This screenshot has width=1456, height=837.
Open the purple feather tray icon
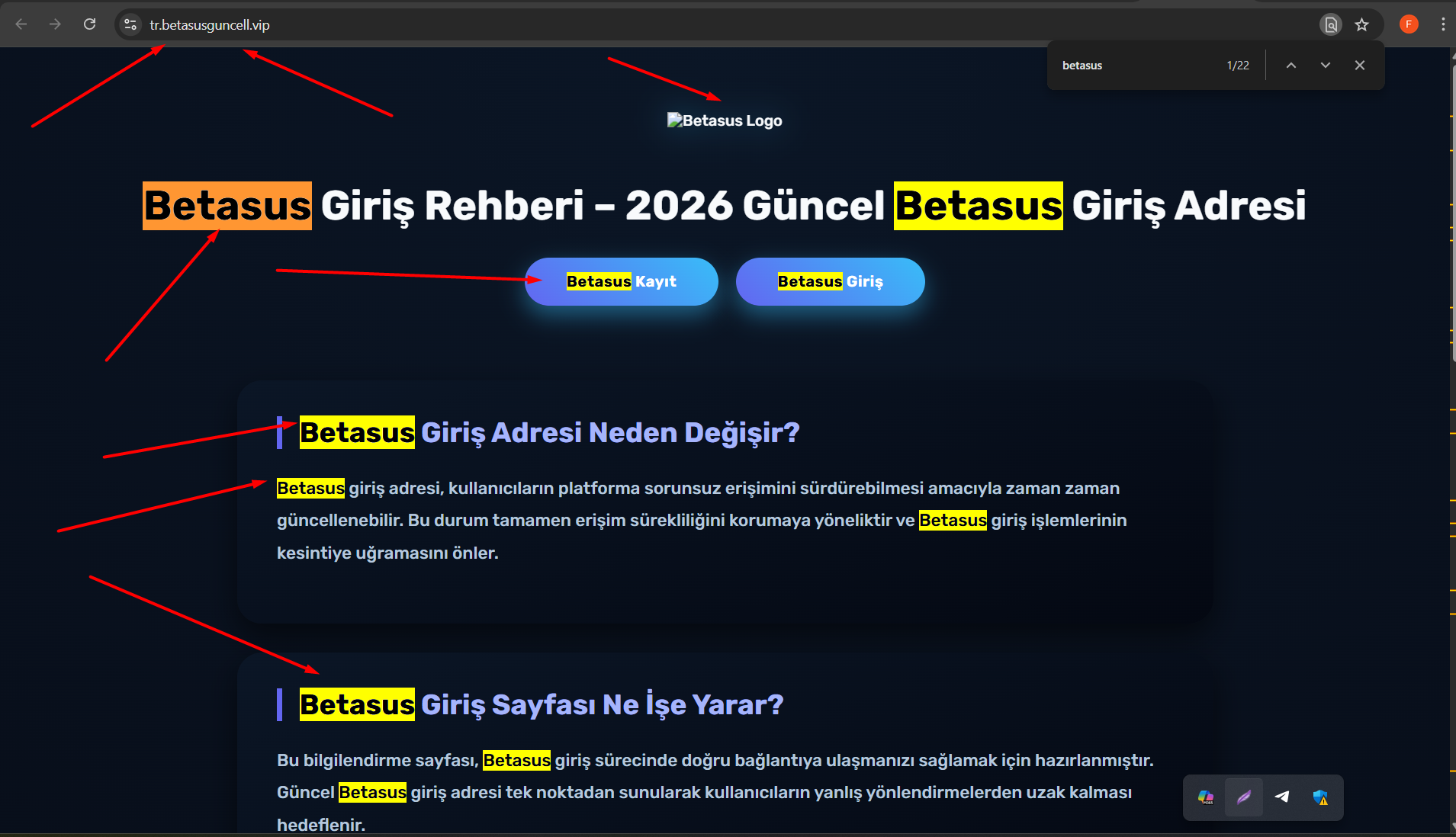1244,797
